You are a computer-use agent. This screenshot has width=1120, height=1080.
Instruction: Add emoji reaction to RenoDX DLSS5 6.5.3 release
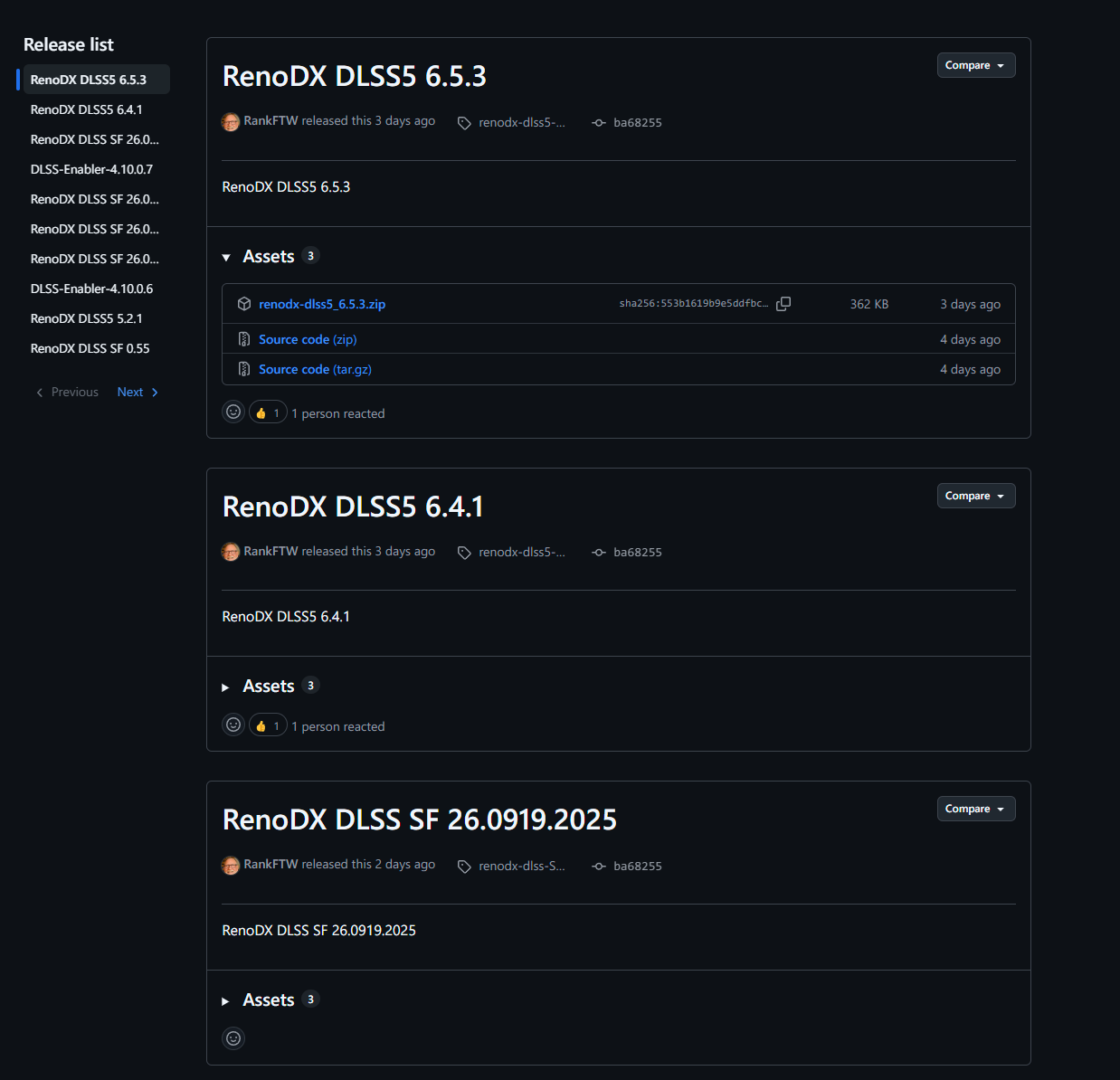click(233, 412)
